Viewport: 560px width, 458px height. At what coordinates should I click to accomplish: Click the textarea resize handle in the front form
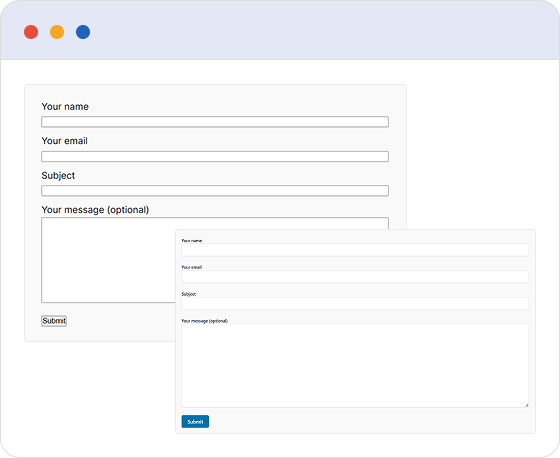coord(526,405)
